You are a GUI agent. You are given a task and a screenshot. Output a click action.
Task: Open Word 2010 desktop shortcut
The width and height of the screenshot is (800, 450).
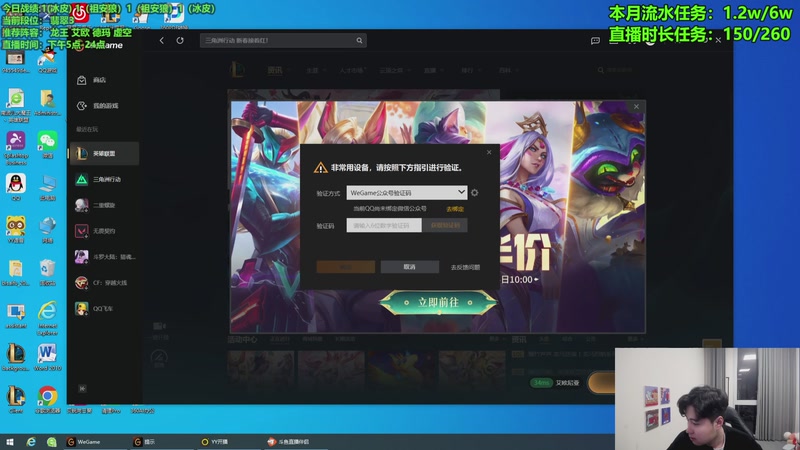[x=47, y=357]
